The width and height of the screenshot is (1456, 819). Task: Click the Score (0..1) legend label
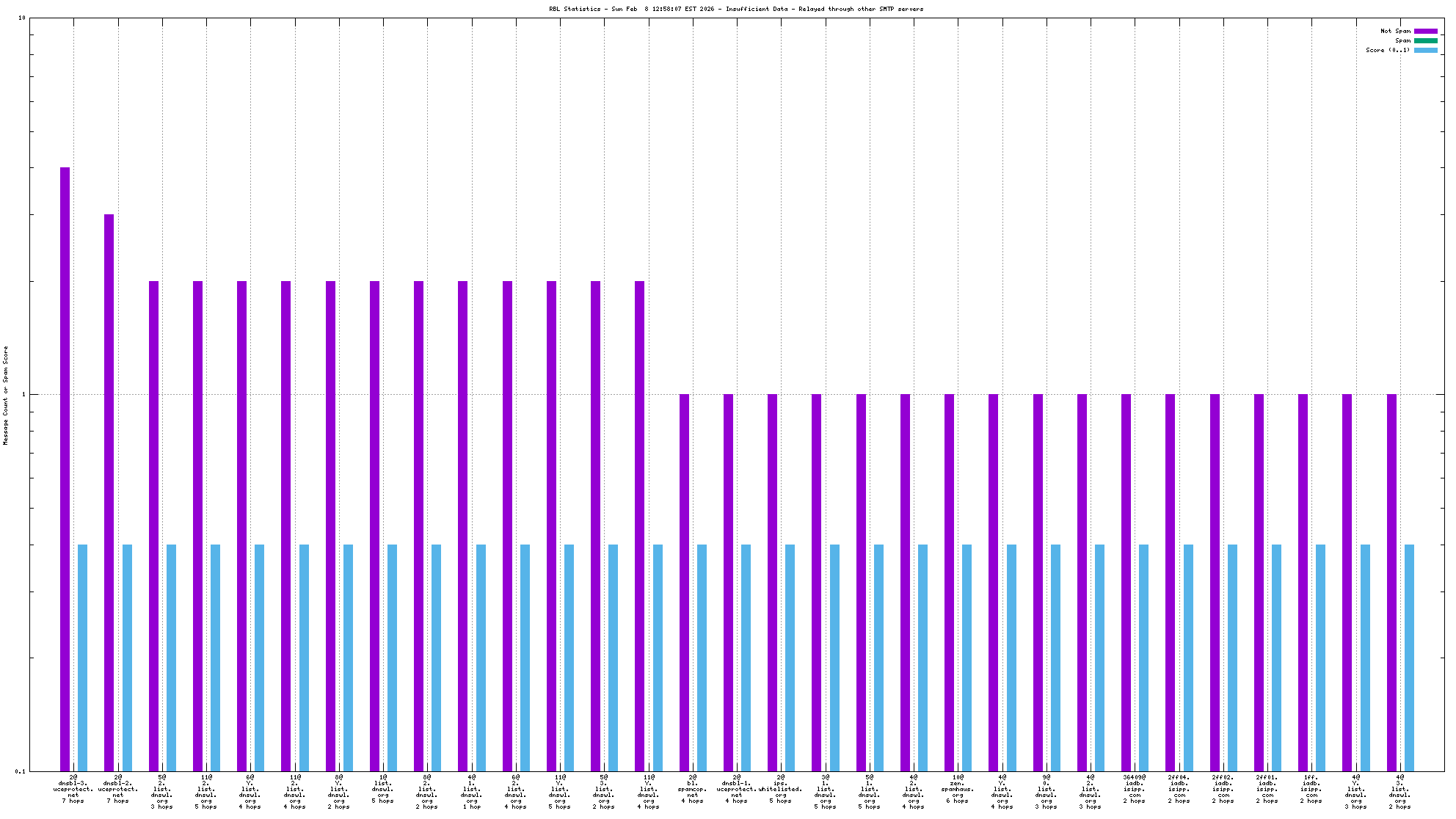click(1387, 50)
